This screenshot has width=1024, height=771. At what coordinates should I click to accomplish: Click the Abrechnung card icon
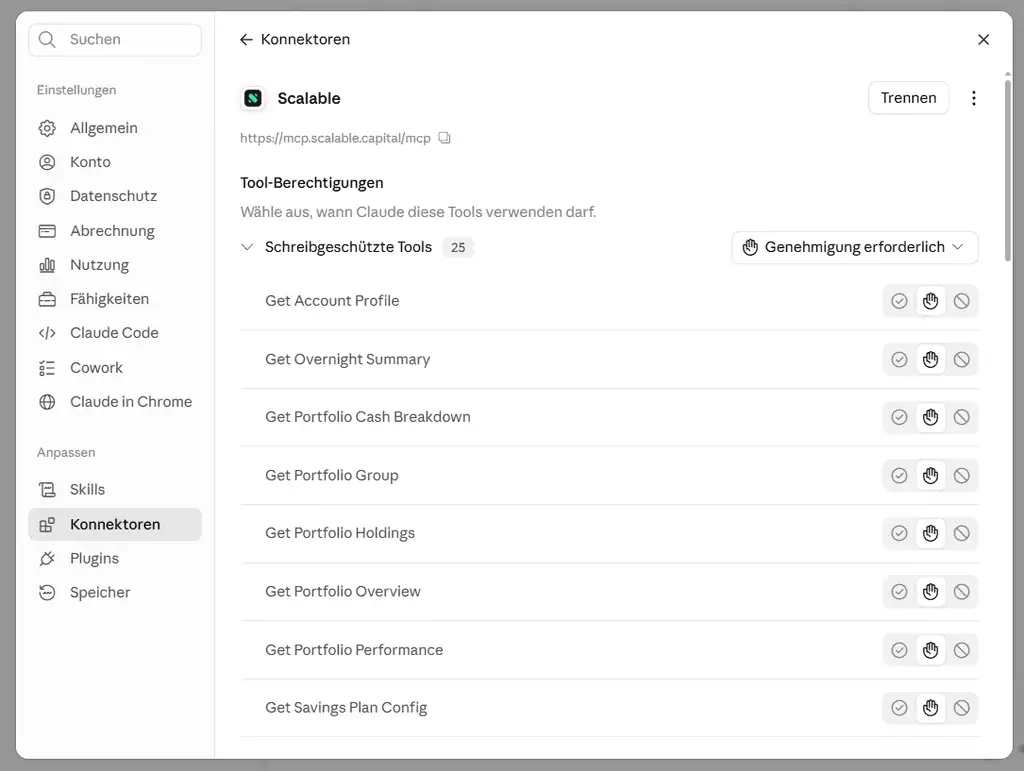click(x=47, y=231)
